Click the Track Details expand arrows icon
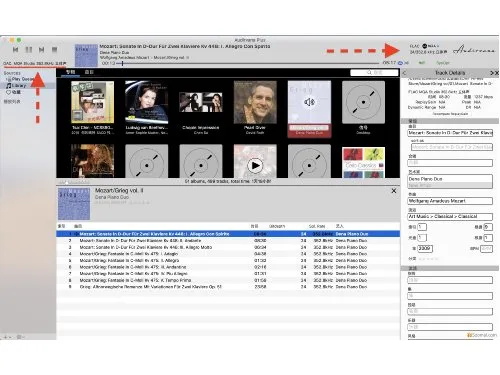The image size is (500, 375). 494,73
